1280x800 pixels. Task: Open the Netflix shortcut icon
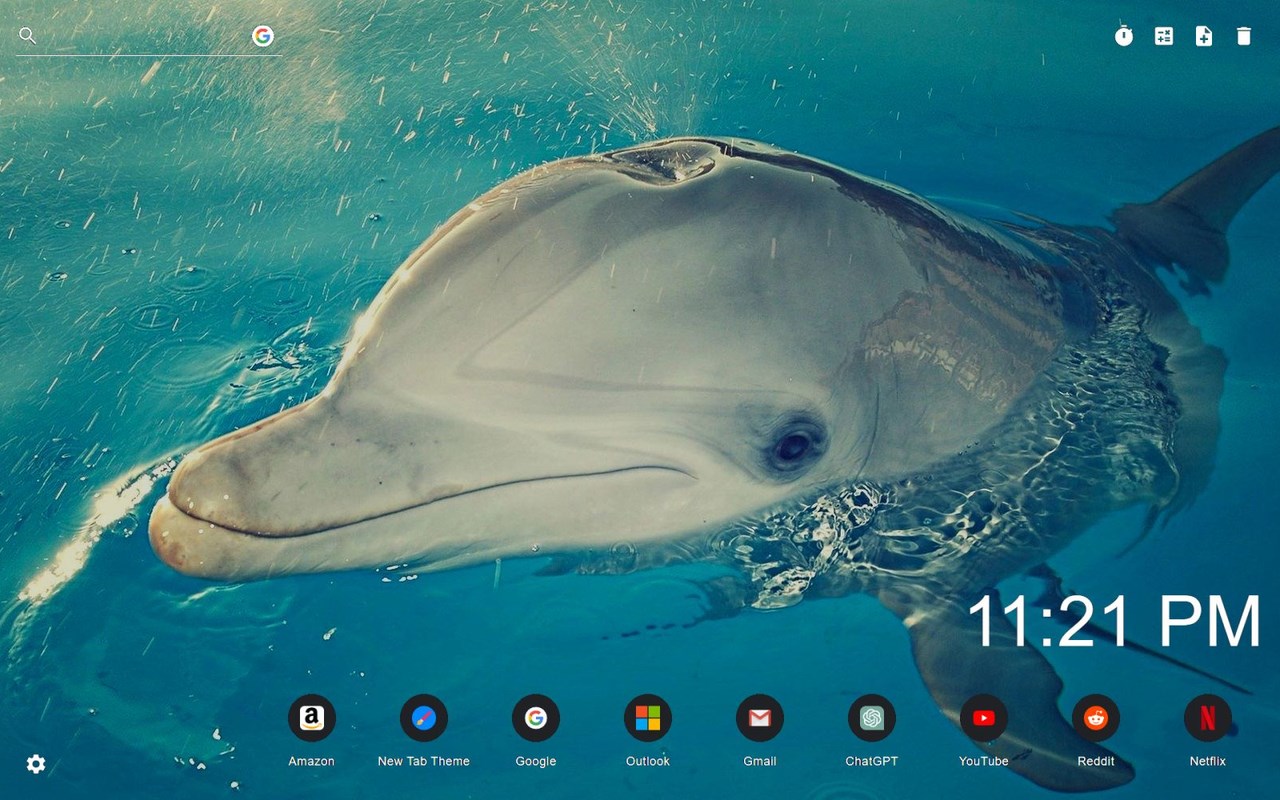(x=1208, y=718)
